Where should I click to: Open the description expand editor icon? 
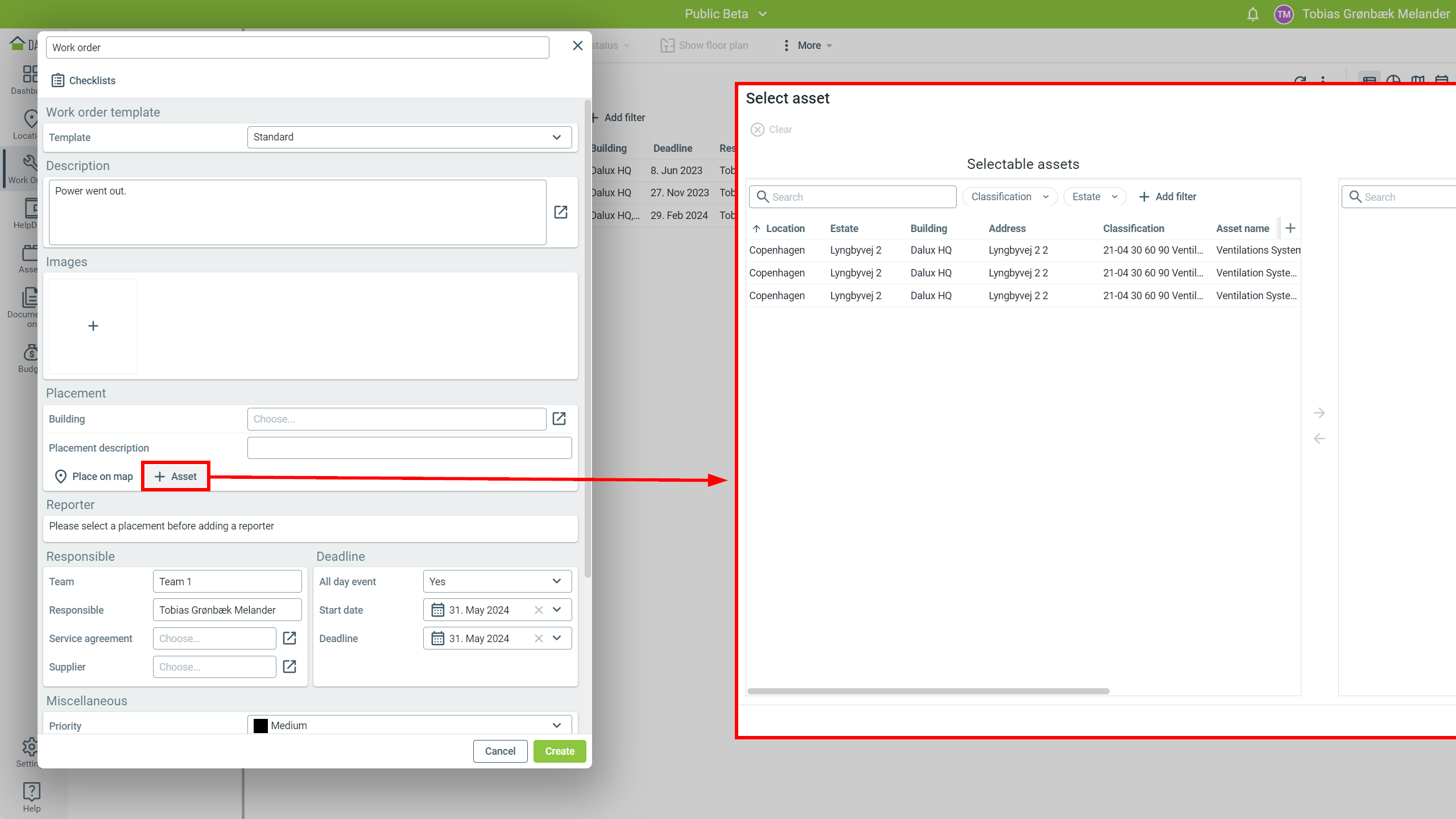pos(560,212)
